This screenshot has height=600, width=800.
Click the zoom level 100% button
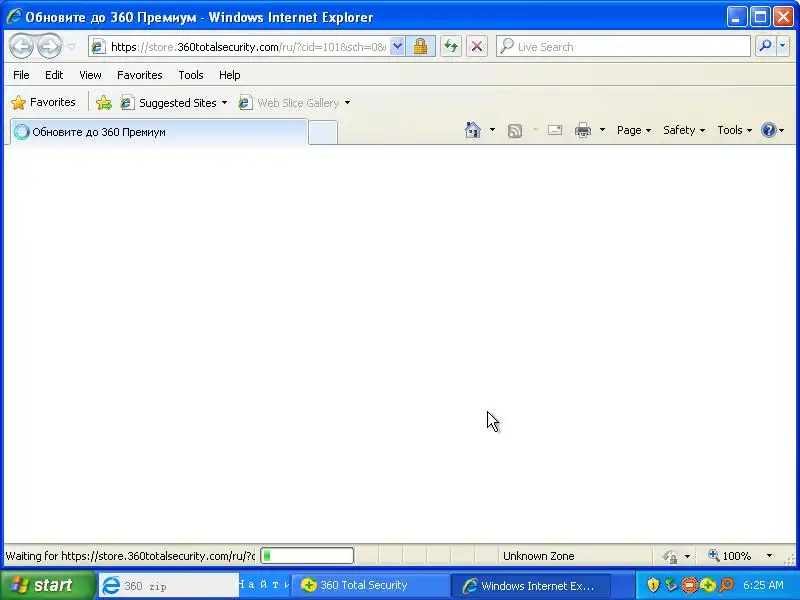coord(730,556)
